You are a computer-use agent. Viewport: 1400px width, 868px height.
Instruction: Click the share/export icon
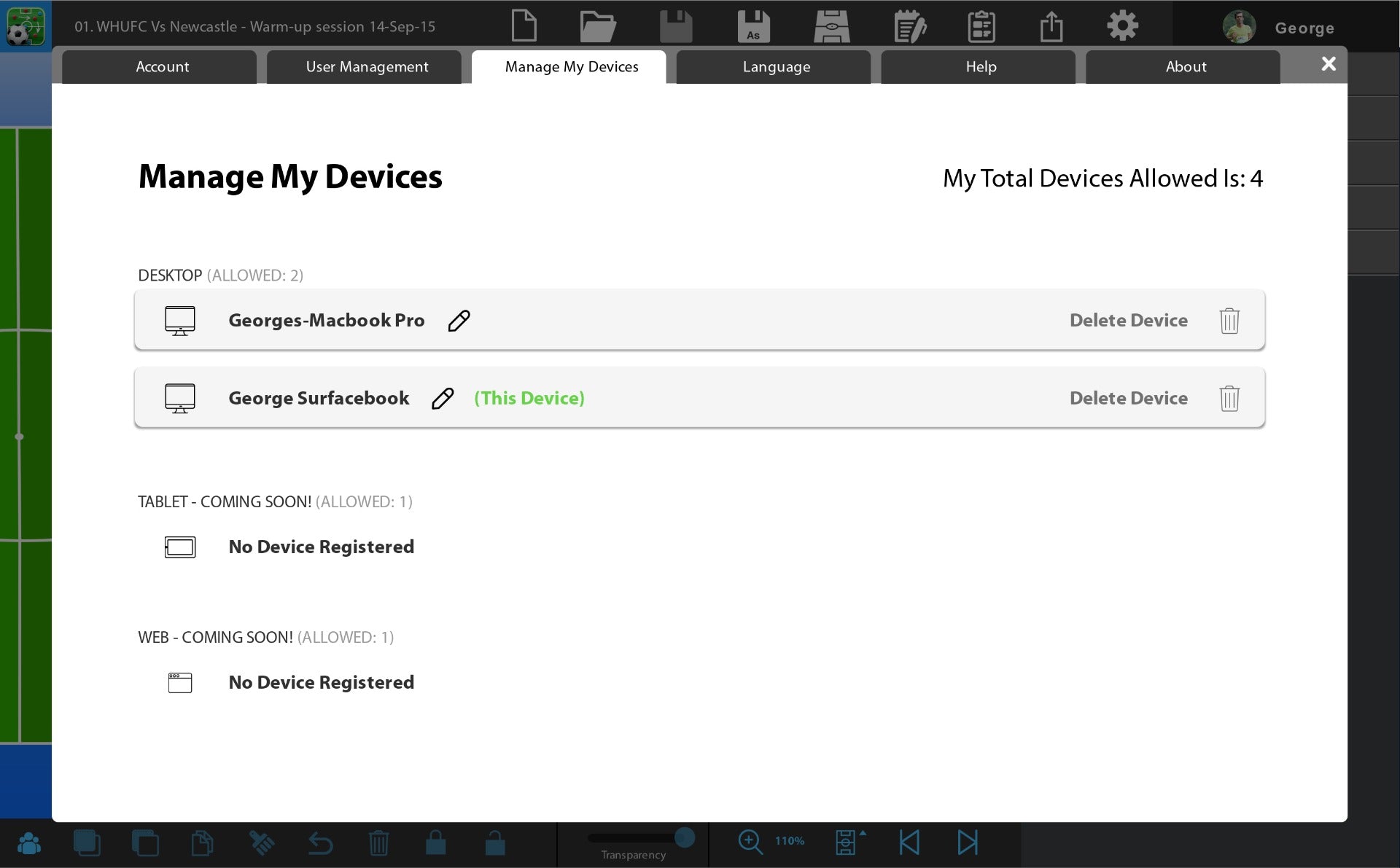(x=1051, y=26)
